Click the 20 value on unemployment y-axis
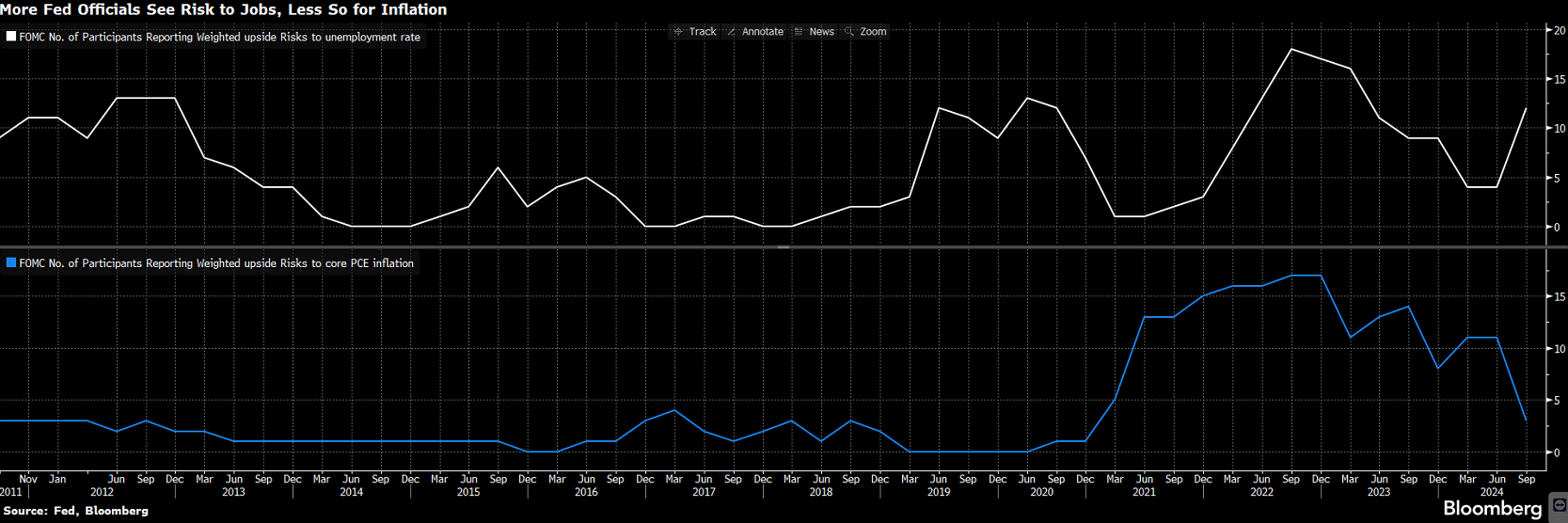The width and height of the screenshot is (1568, 523). point(1559,31)
